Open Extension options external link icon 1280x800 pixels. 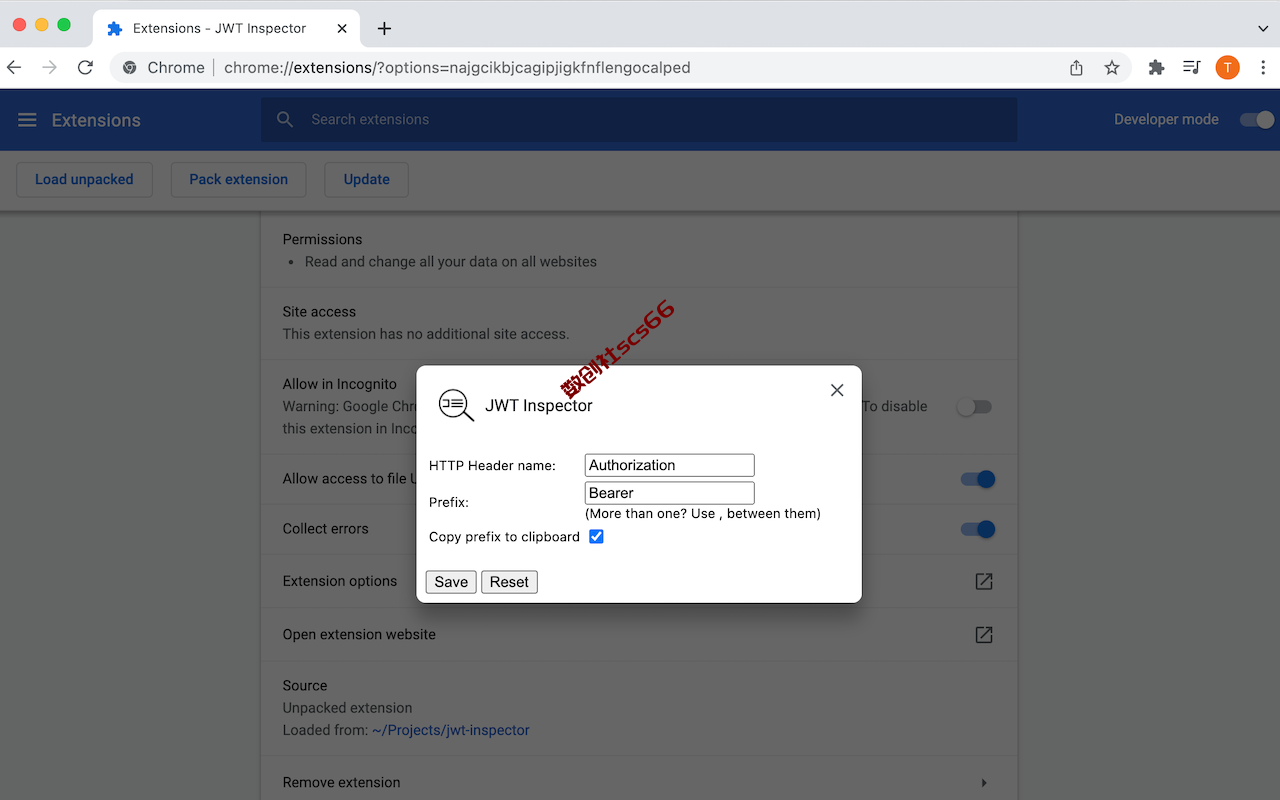(984, 581)
